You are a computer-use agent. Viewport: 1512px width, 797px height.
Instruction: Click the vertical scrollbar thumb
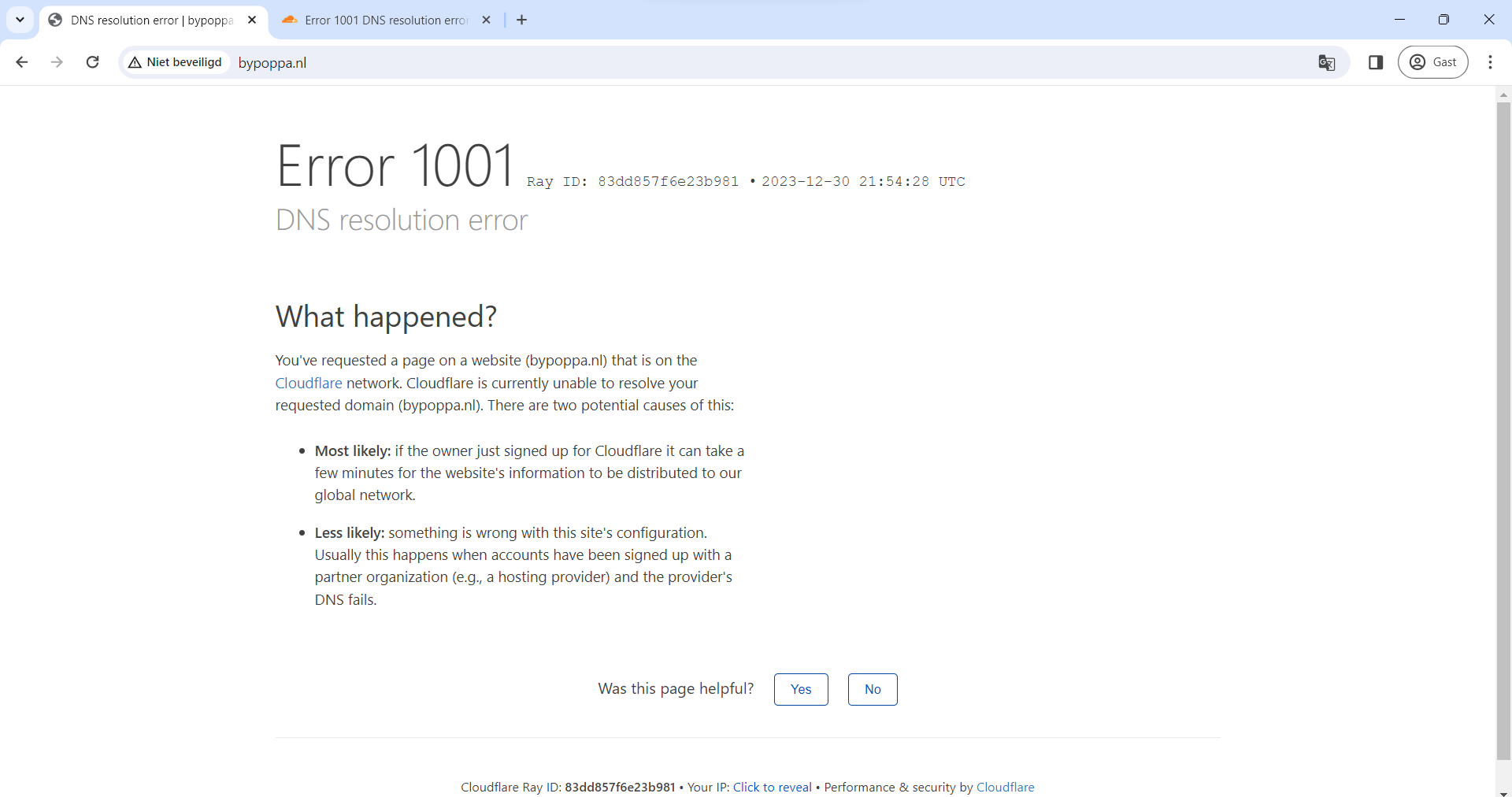point(1503,431)
